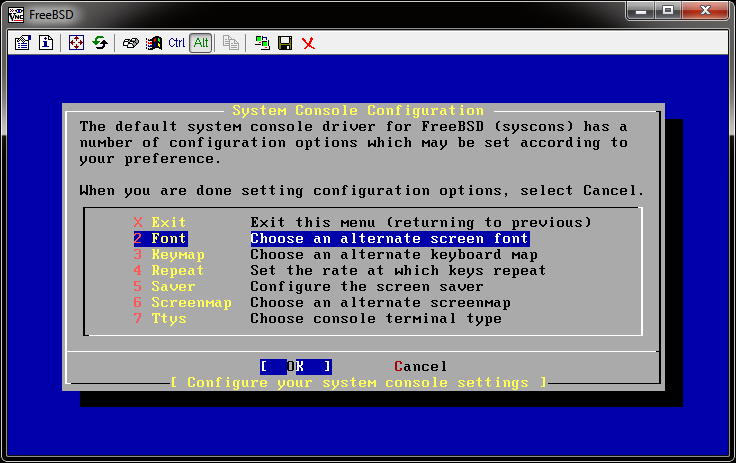The height and width of the screenshot is (463, 736).
Task: Click the new connection icon
Action: (x=262, y=43)
